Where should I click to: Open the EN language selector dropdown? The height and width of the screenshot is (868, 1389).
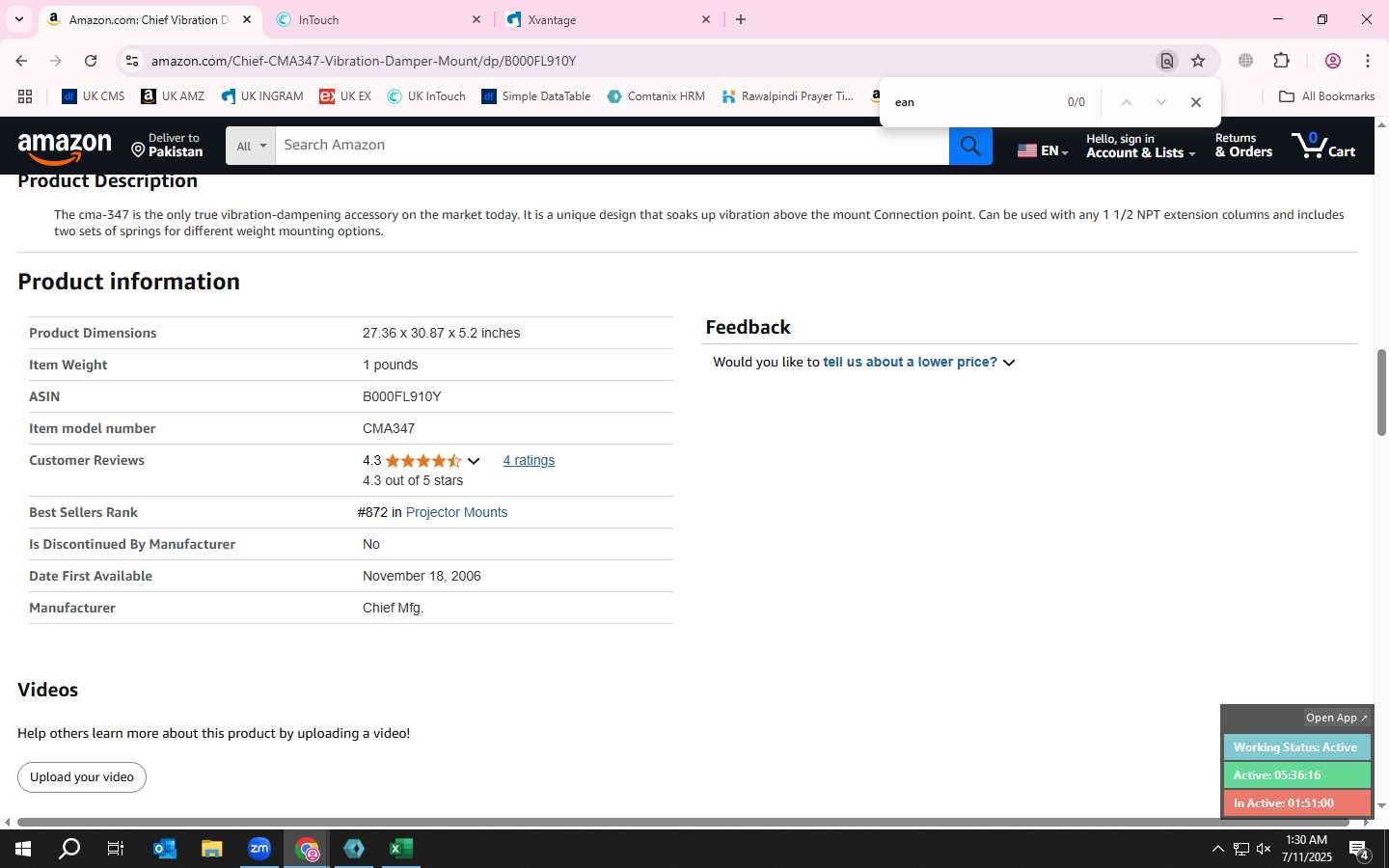(1043, 150)
